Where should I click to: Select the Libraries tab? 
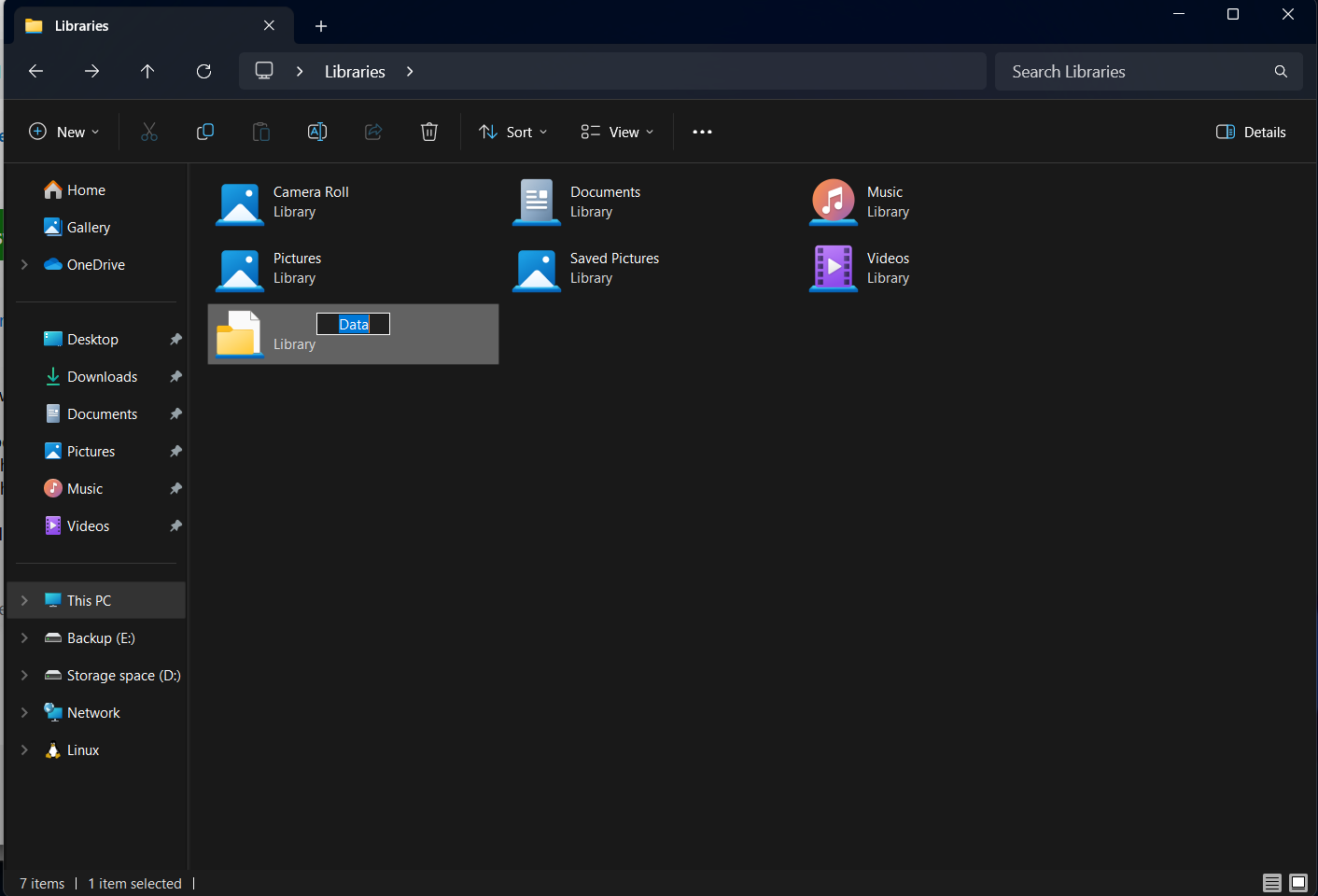coord(140,26)
